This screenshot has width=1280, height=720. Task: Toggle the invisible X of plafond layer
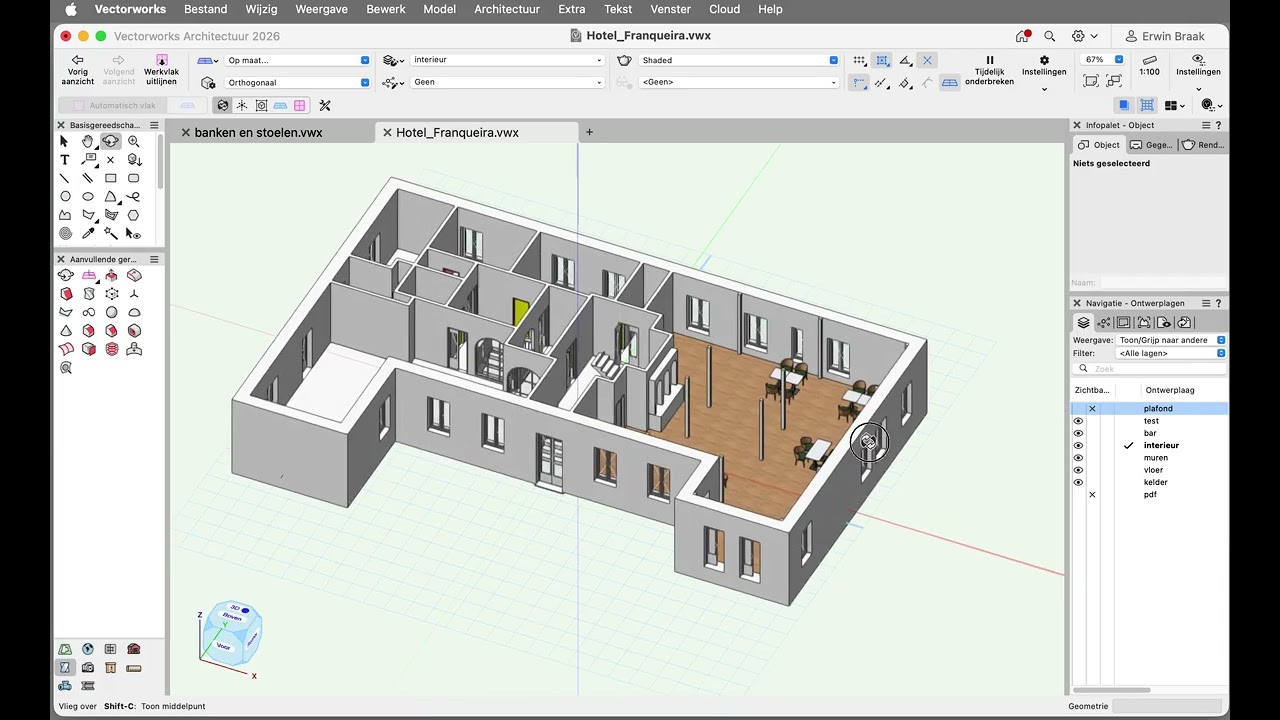(1092, 408)
